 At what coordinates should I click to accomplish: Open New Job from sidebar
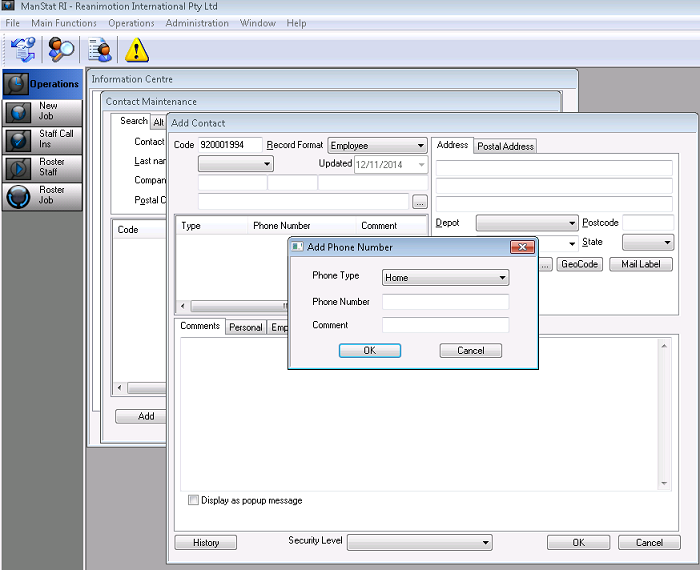click(x=42, y=112)
